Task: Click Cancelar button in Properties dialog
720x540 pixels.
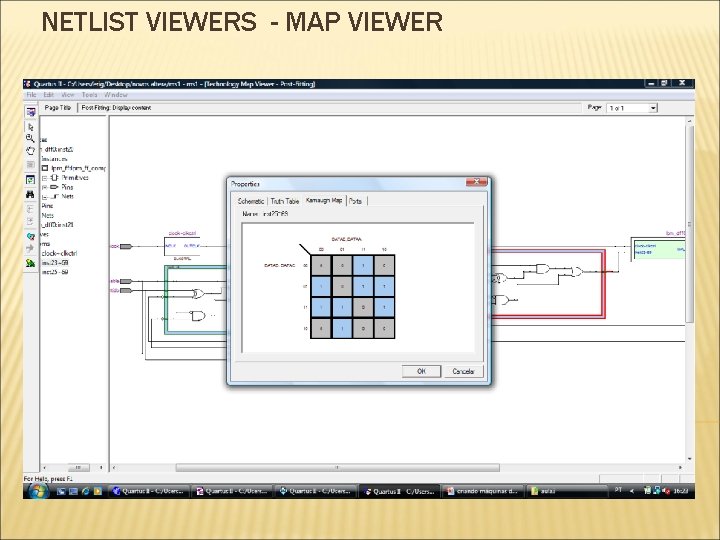Action: click(x=463, y=371)
